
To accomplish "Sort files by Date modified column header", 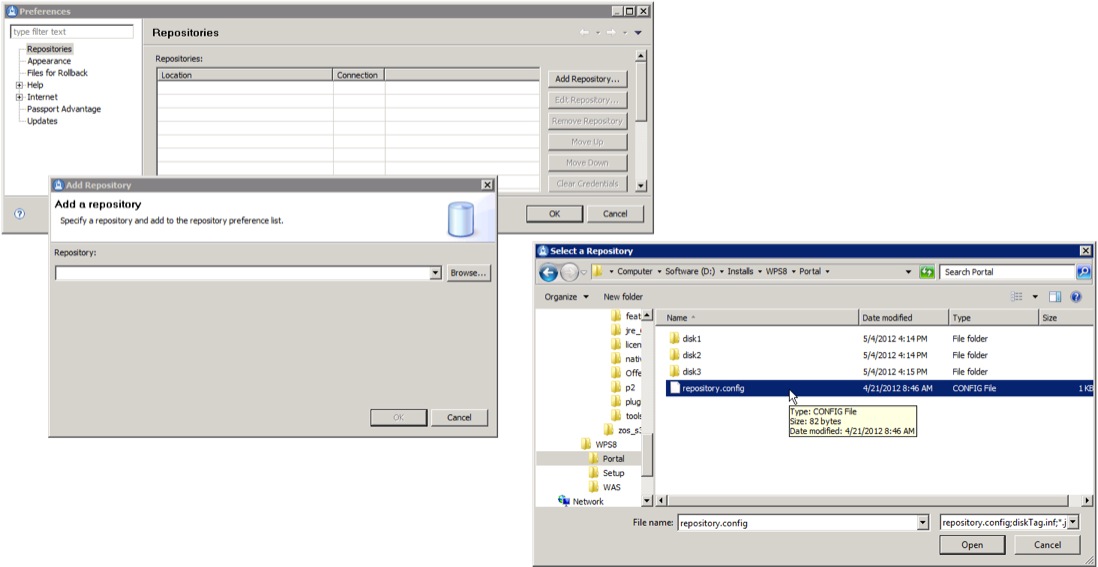I will point(903,318).
